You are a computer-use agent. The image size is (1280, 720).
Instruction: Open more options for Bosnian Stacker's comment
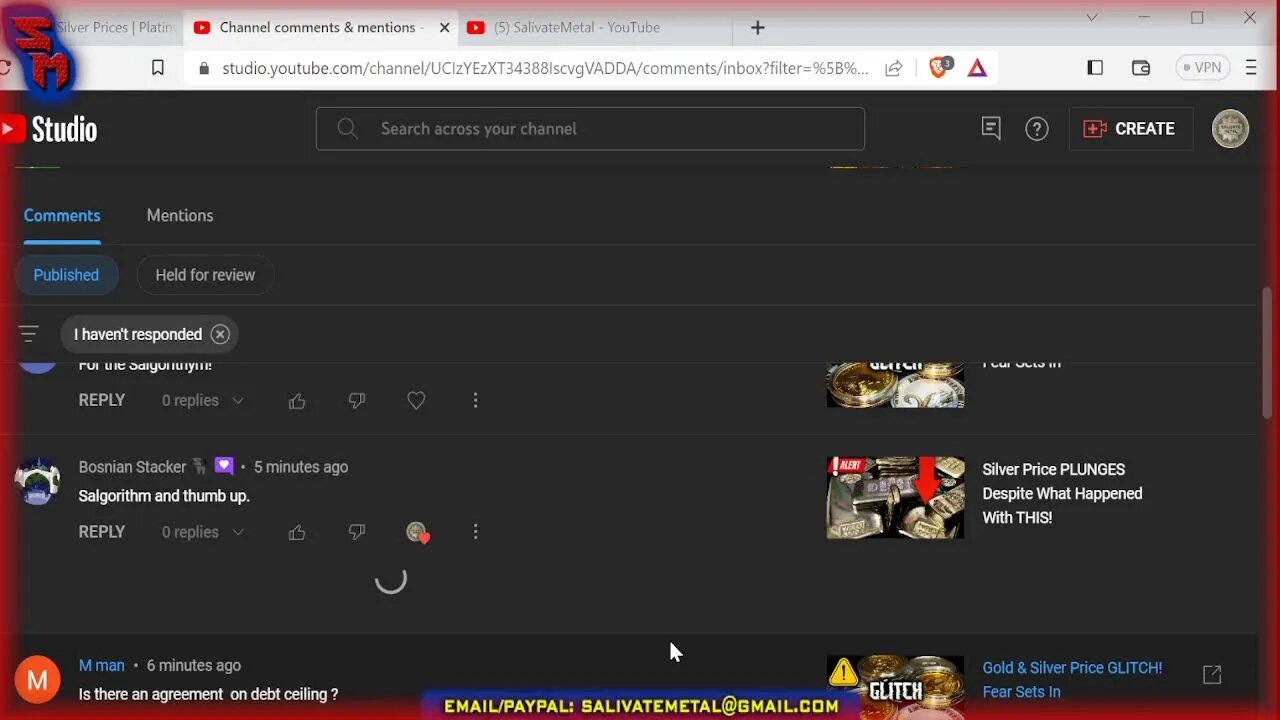[x=475, y=533]
